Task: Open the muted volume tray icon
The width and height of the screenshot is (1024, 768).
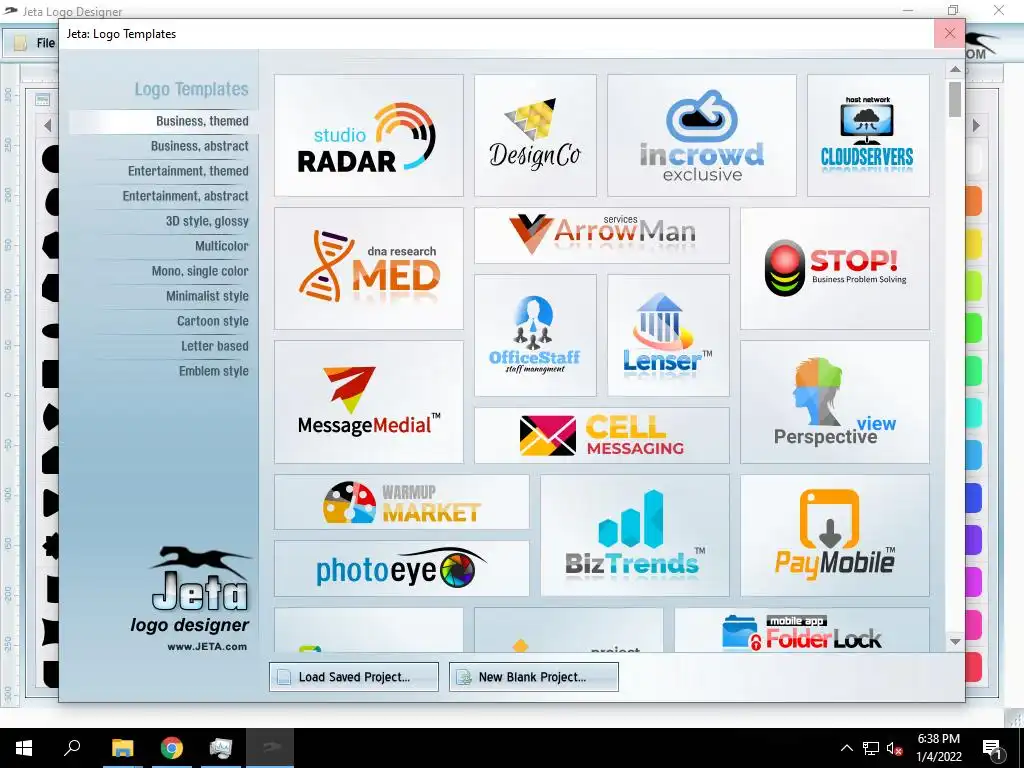Action: click(x=894, y=749)
